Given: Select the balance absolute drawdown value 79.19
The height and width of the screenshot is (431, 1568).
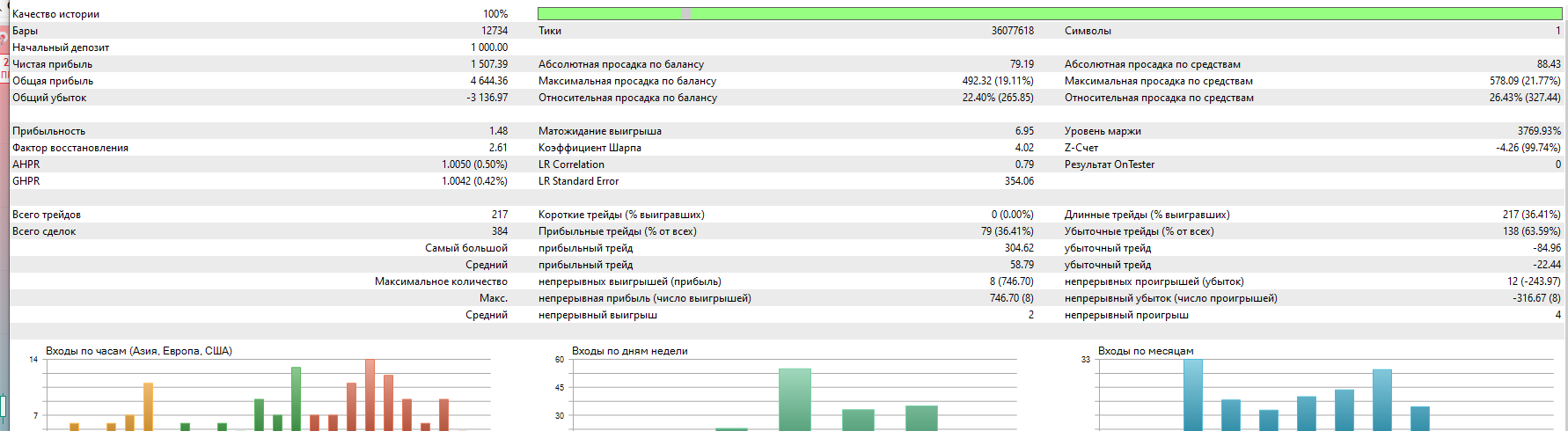Looking at the screenshot, I should (1022, 64).
